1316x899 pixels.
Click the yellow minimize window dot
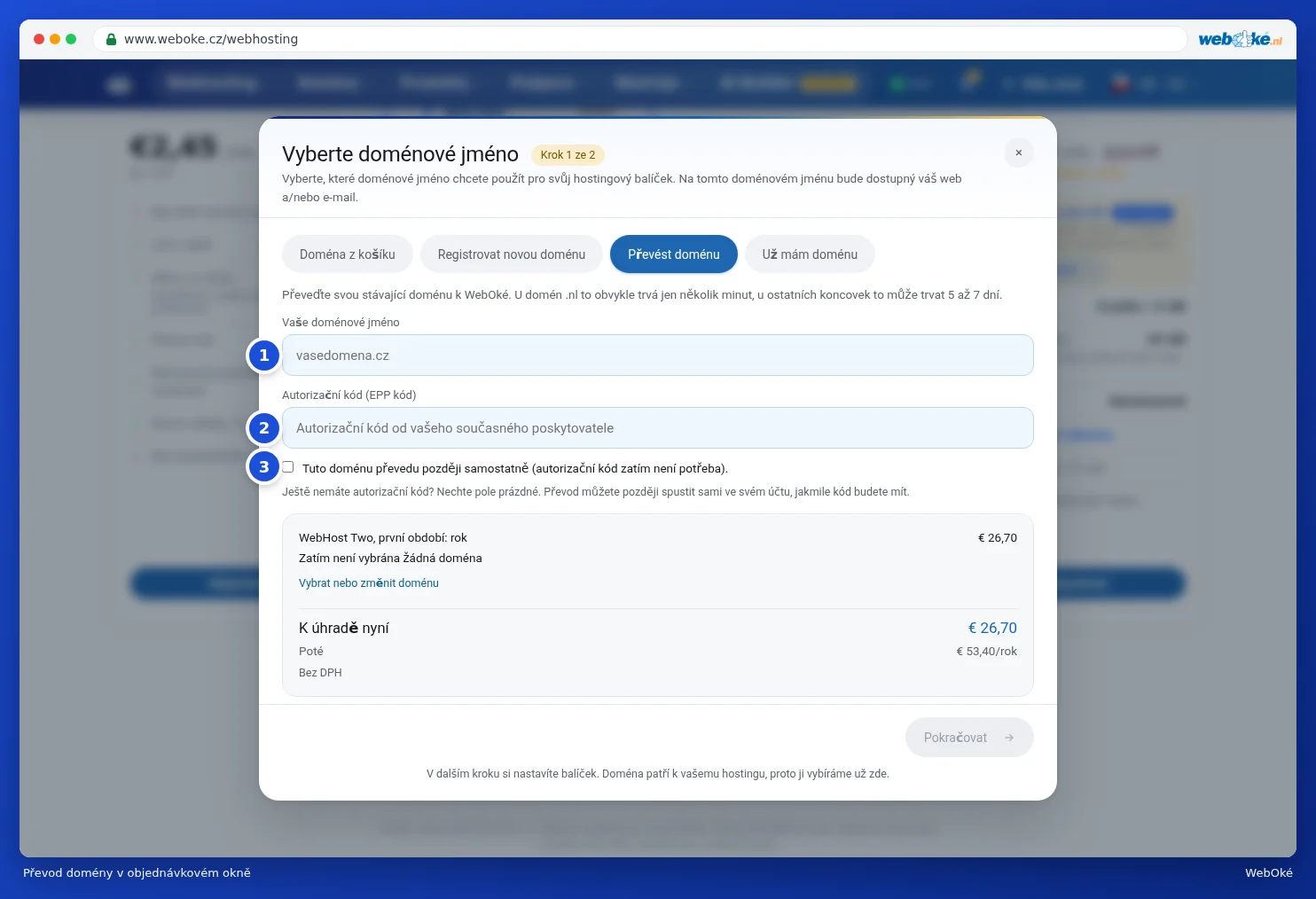(55, 39)
